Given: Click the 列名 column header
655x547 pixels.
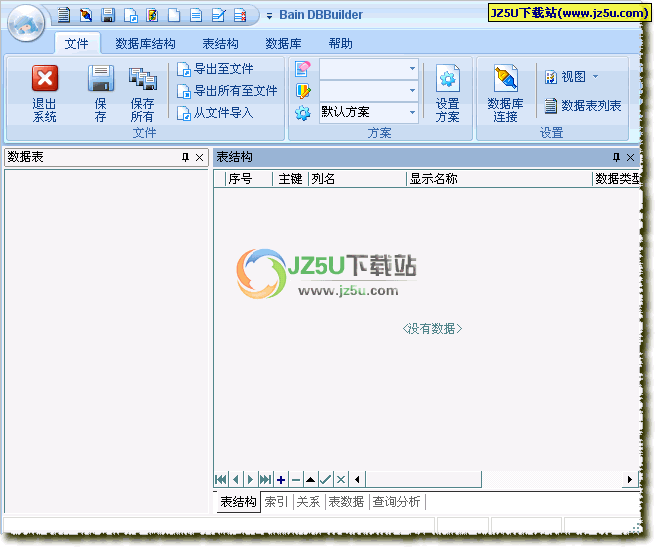Looking at the screenshot, I should tap(358, 179).
